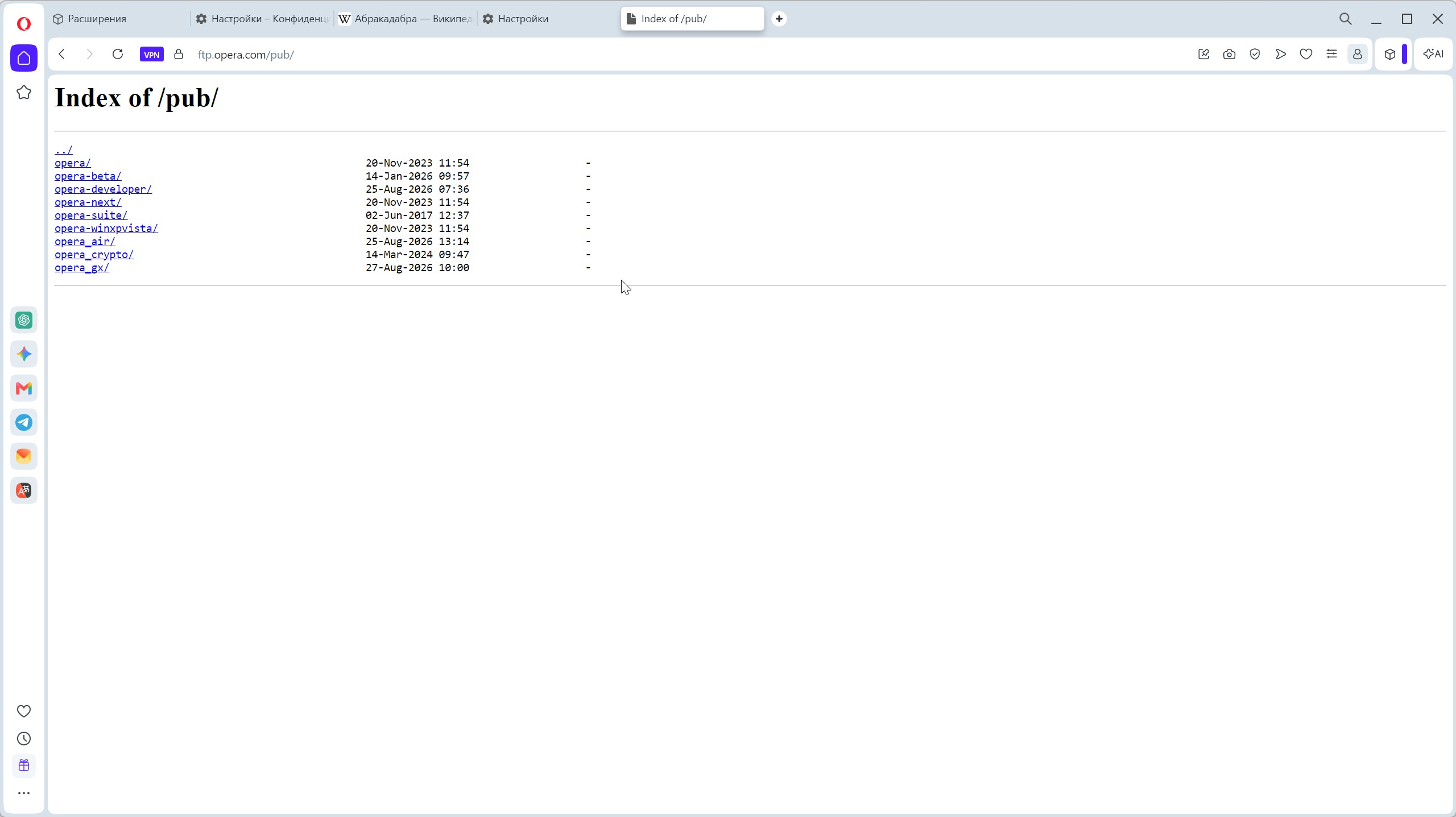This screenshot has height=817, width=1456.
Task: Open the profile account icon
Action: pos(1357,54)
